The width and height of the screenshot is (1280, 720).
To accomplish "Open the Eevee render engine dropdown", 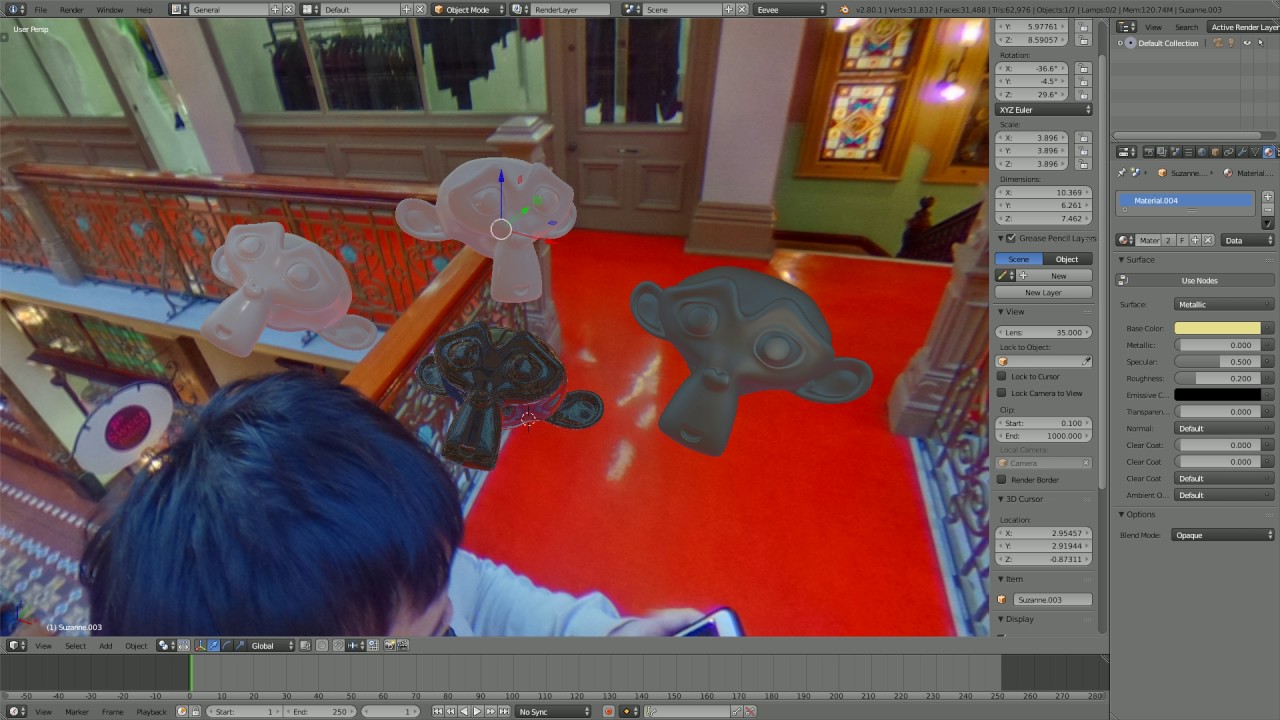I will click(x=791, y=9).
